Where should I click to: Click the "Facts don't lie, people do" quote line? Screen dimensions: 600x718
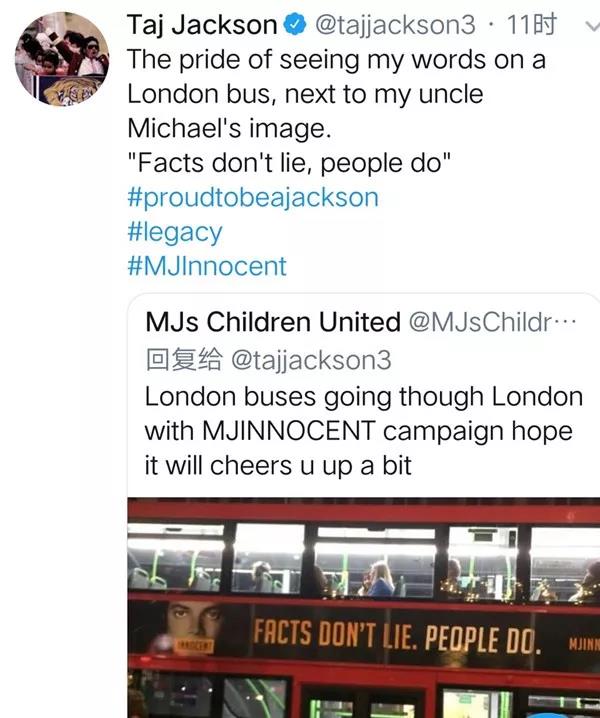click(290, 163)
